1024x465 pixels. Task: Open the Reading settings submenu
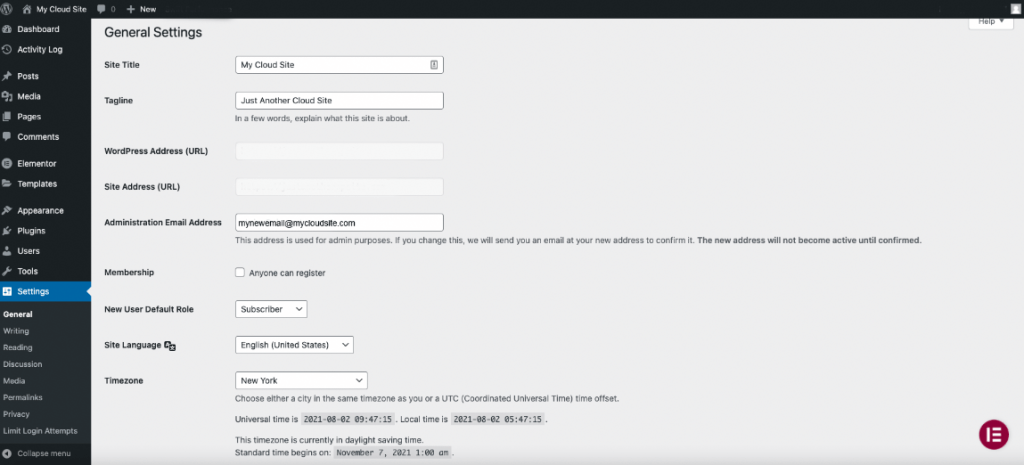(18, 347)
